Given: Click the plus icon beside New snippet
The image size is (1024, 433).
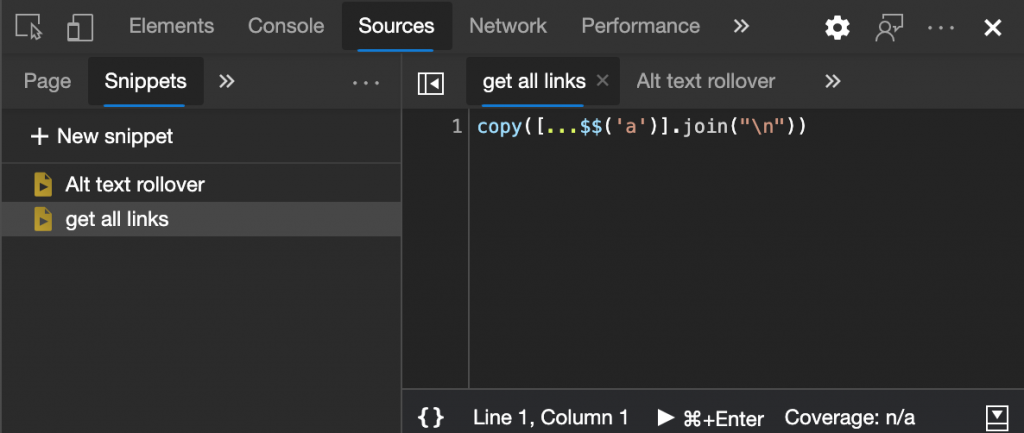Looking at the screenshot, I should (x=39, y=136).
